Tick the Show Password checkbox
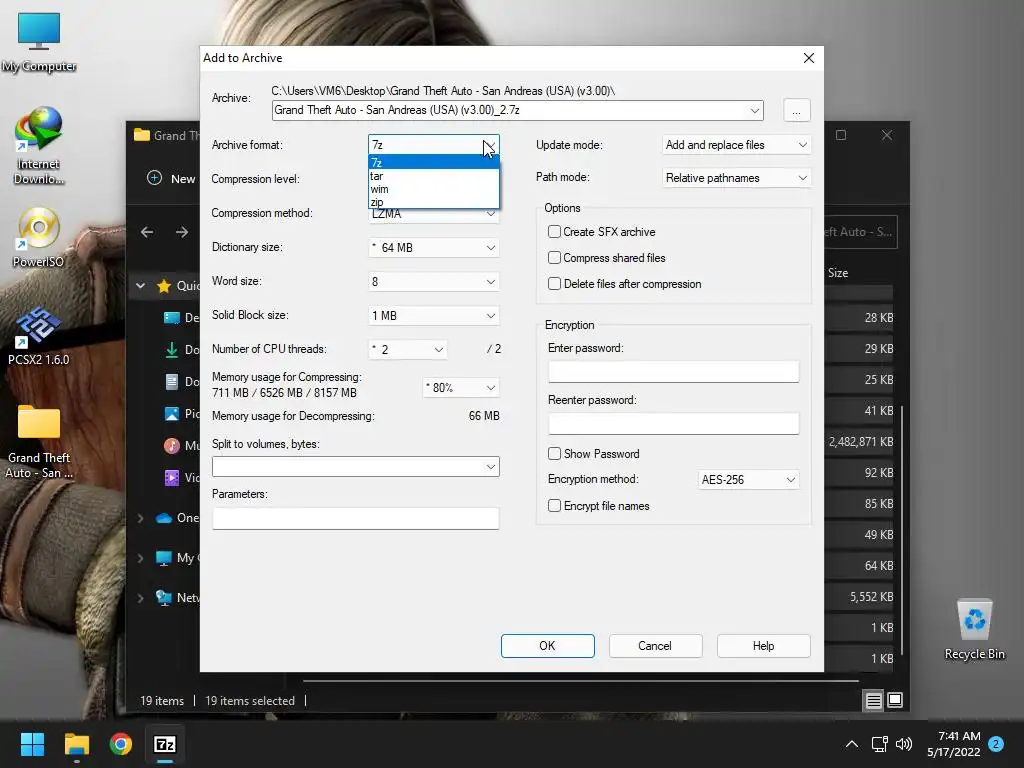This screenshot has width=1024, height=768. pyautogui.click(x=554, y=454)
